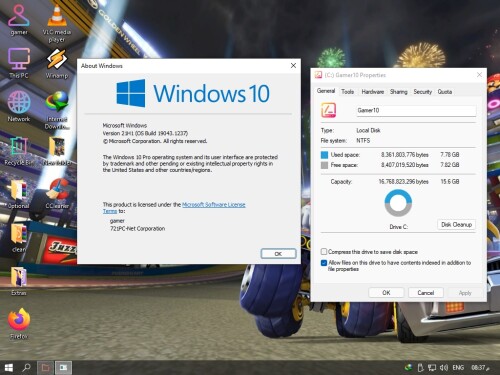500x375 pixels.
Task: Select the Recycle Bin desktop icon
Action: point(19,150)
